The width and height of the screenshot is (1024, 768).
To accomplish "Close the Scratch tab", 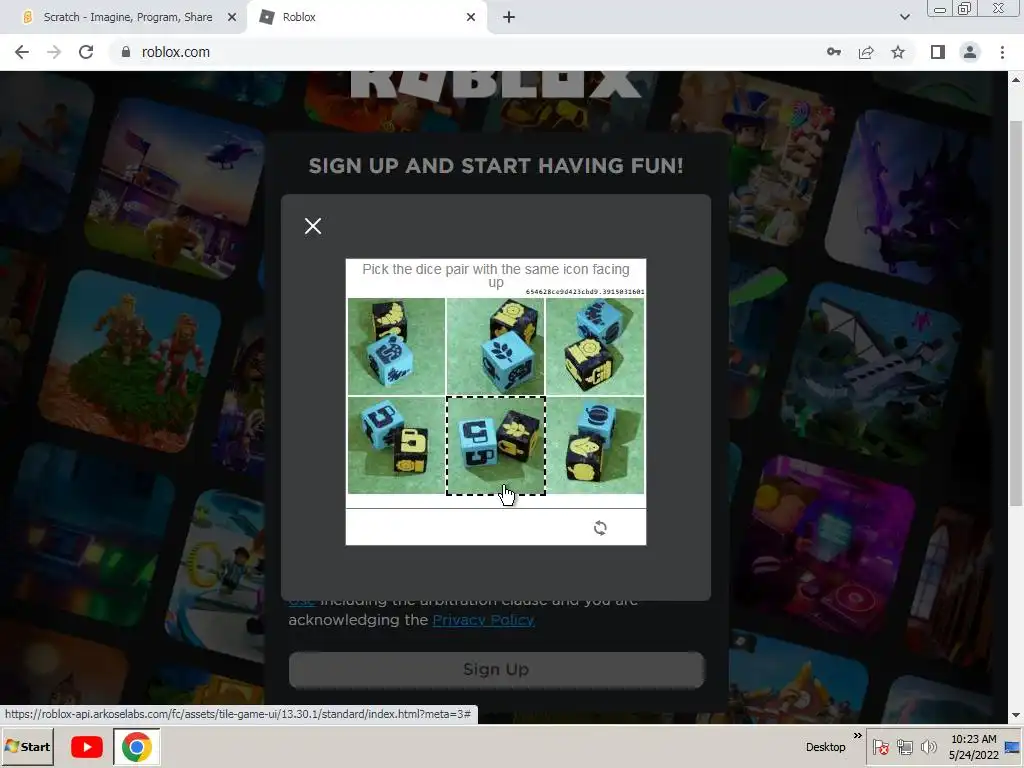I will [x=231, y=17].
